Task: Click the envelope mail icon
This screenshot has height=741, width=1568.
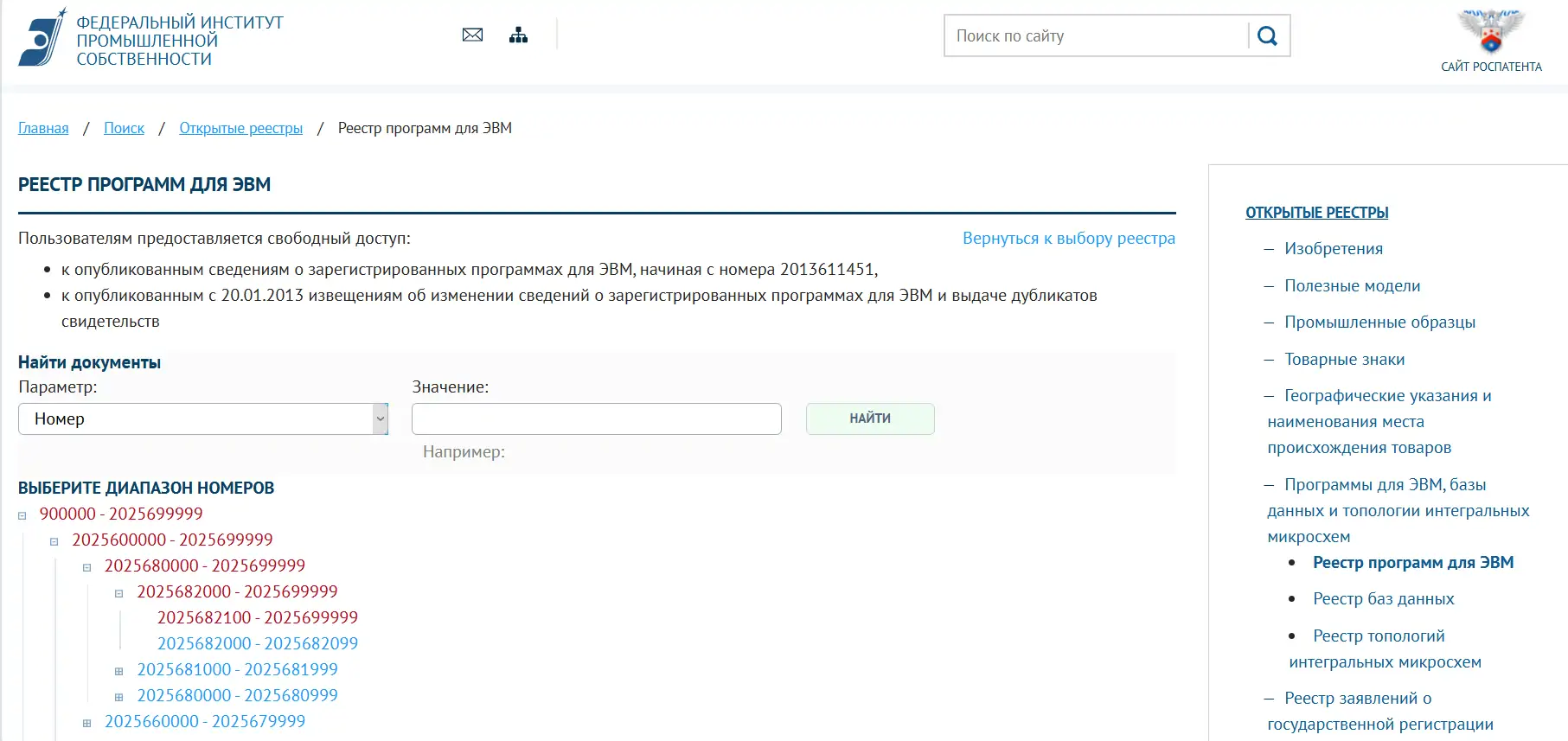Action: 472,35
